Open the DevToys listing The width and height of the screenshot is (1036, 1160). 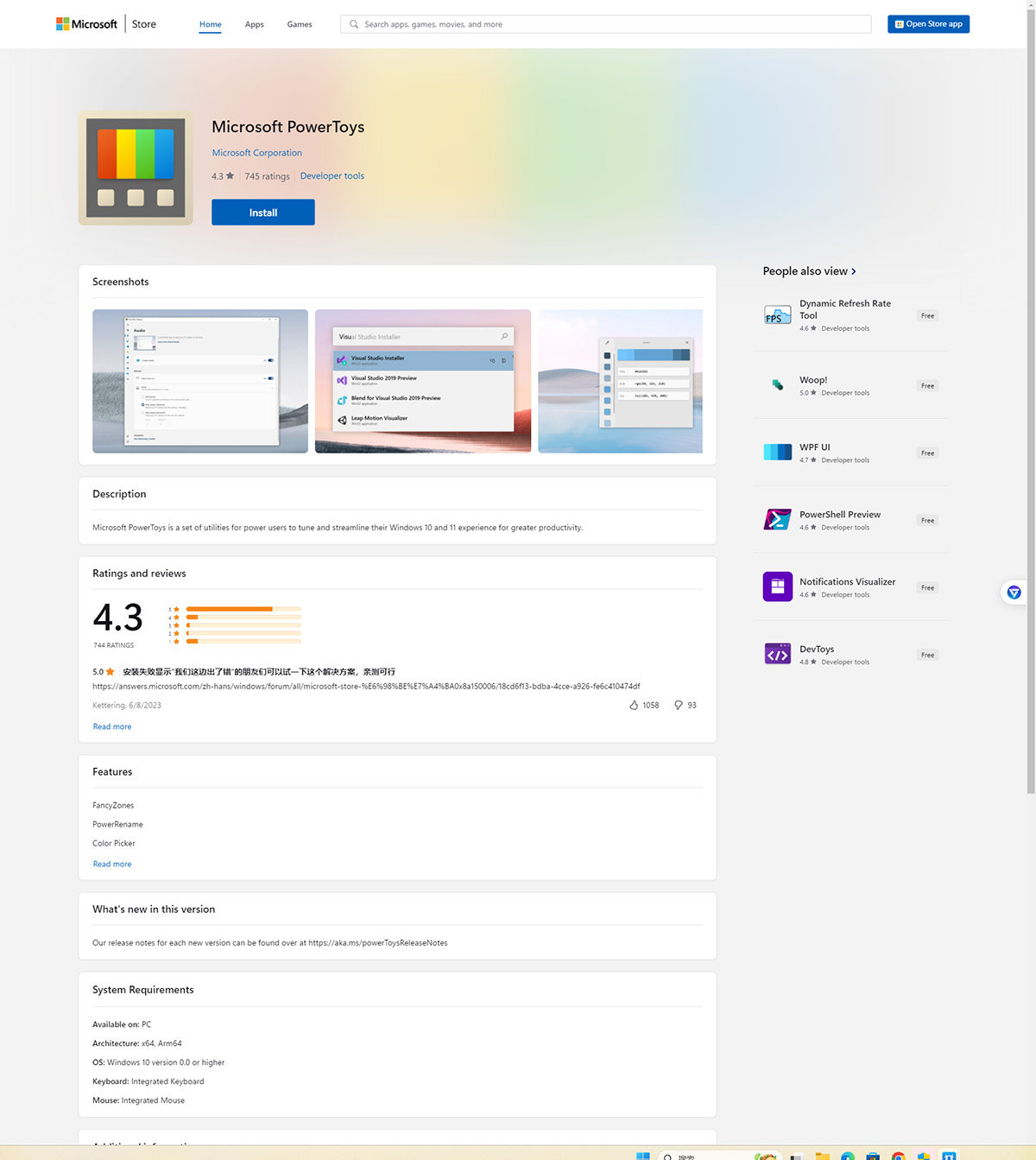click(x=817, y=650)
